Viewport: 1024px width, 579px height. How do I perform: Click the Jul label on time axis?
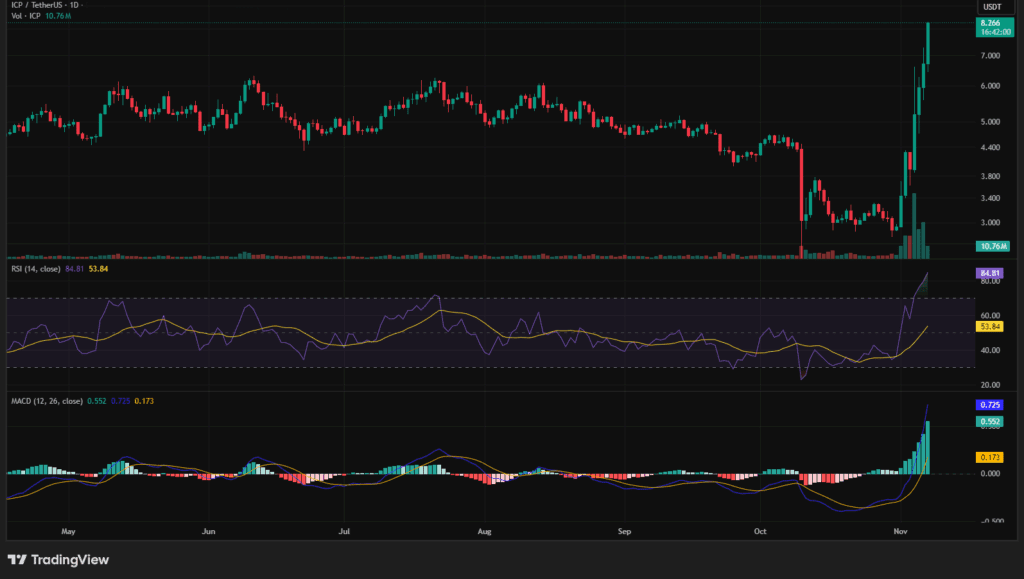pos(344,532)
